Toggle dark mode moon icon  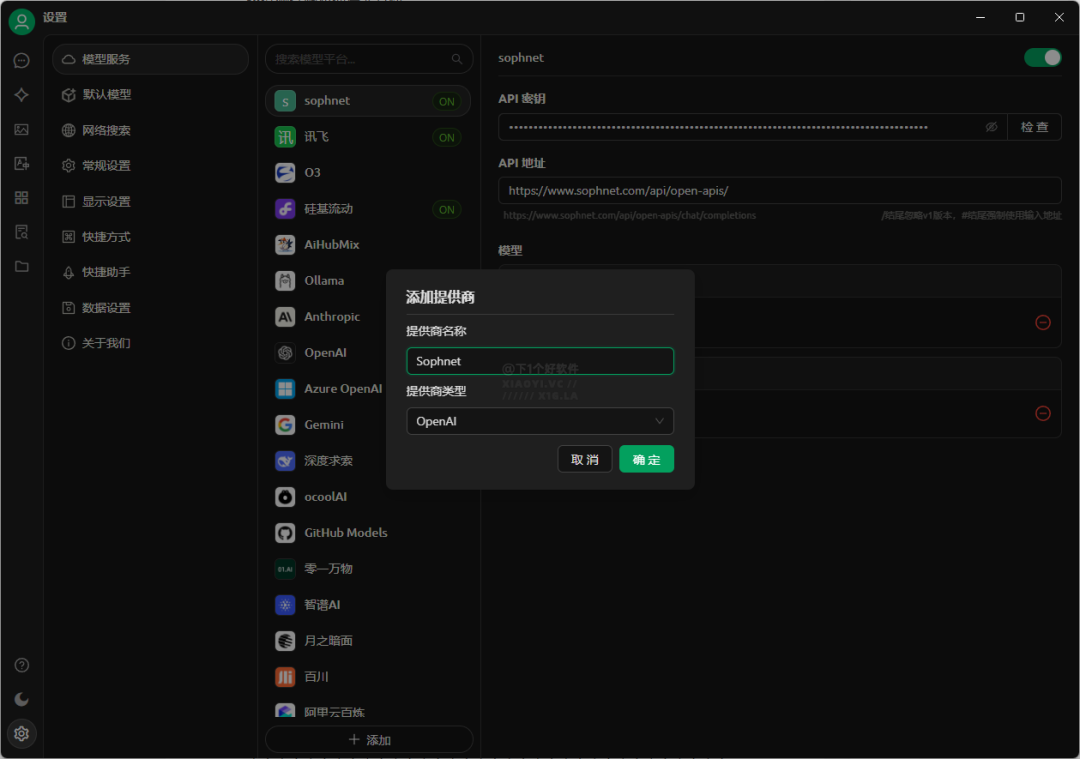(x=21, y=700)
